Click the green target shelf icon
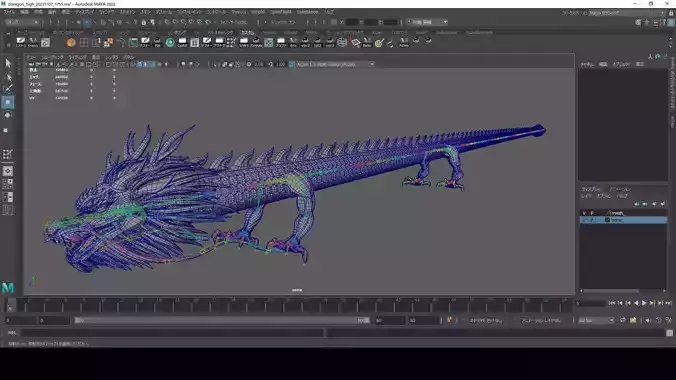This screenshot has height=380, width=676. [x=379, y=42]
